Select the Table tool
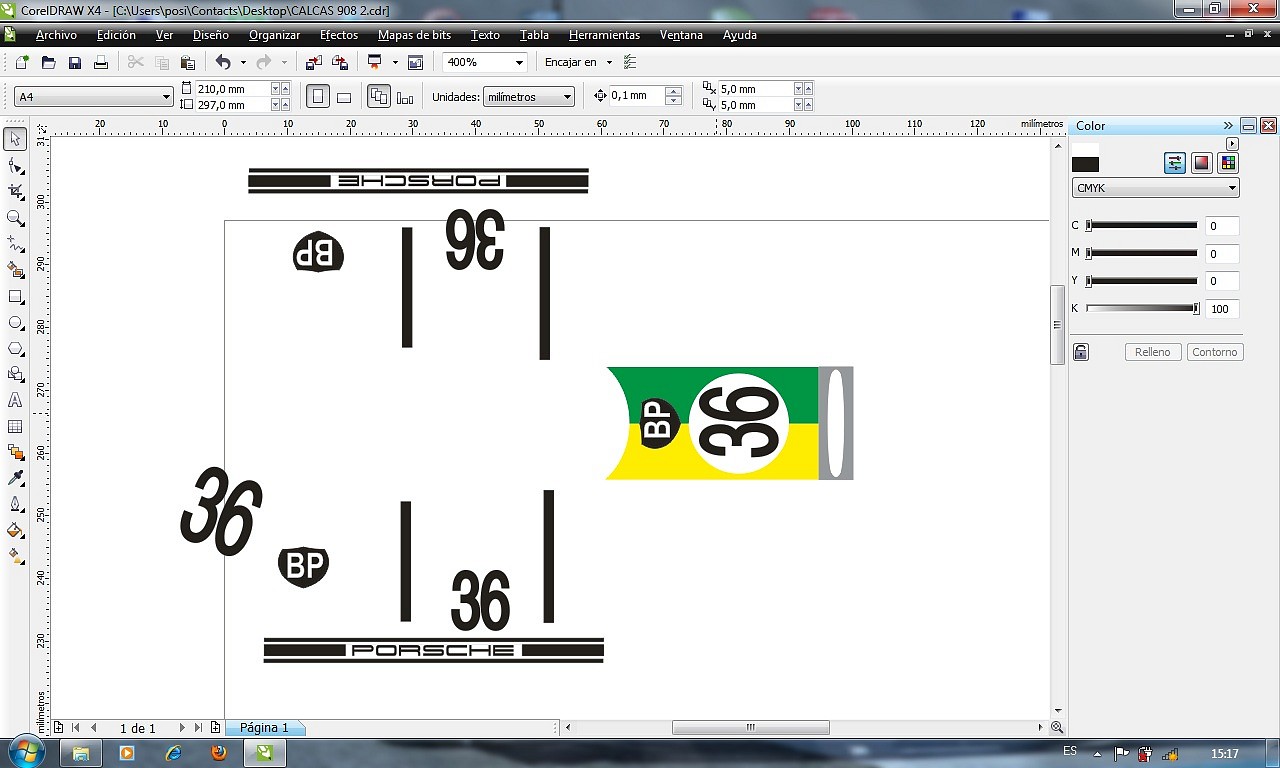Viewport: 1280px width, 768px height. coord(15,427)
